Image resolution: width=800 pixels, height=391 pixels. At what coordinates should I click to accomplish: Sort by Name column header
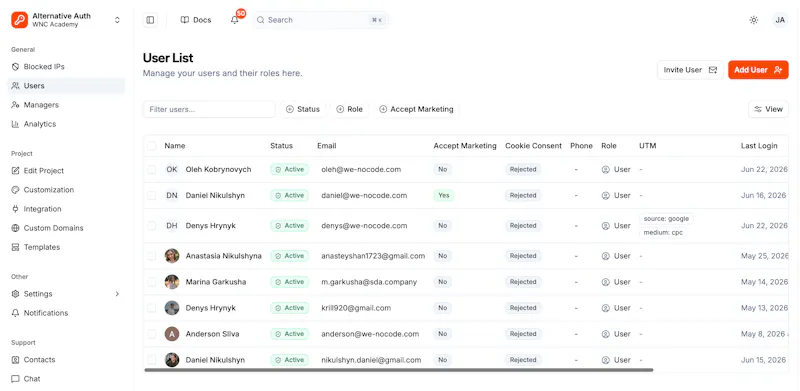(x=174, y=146)
